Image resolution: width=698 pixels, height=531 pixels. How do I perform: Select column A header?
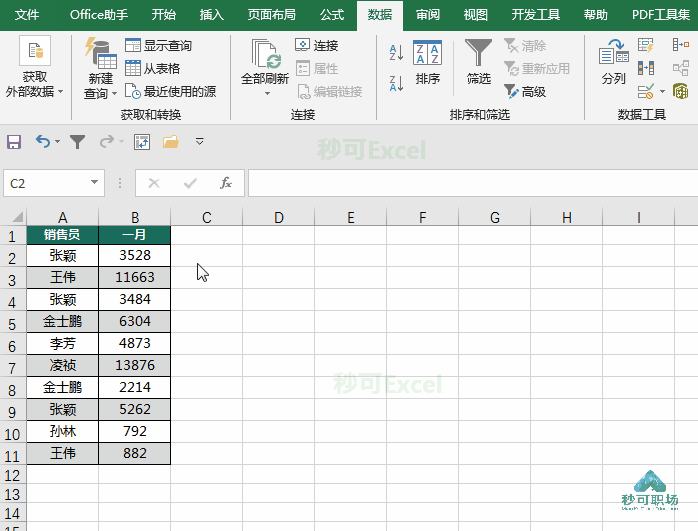[62, 218]
